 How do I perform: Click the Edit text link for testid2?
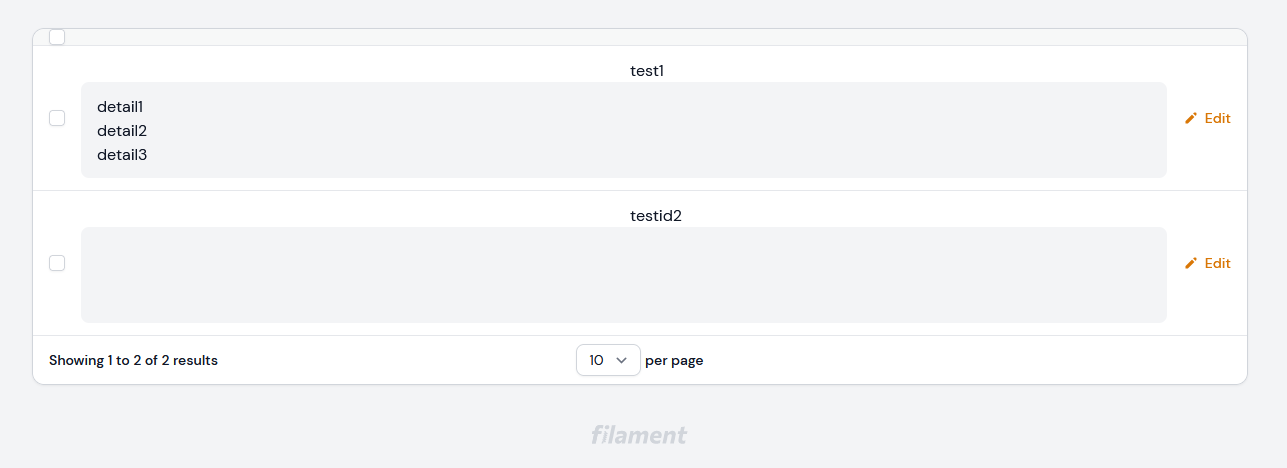(x=1217, y=263)
